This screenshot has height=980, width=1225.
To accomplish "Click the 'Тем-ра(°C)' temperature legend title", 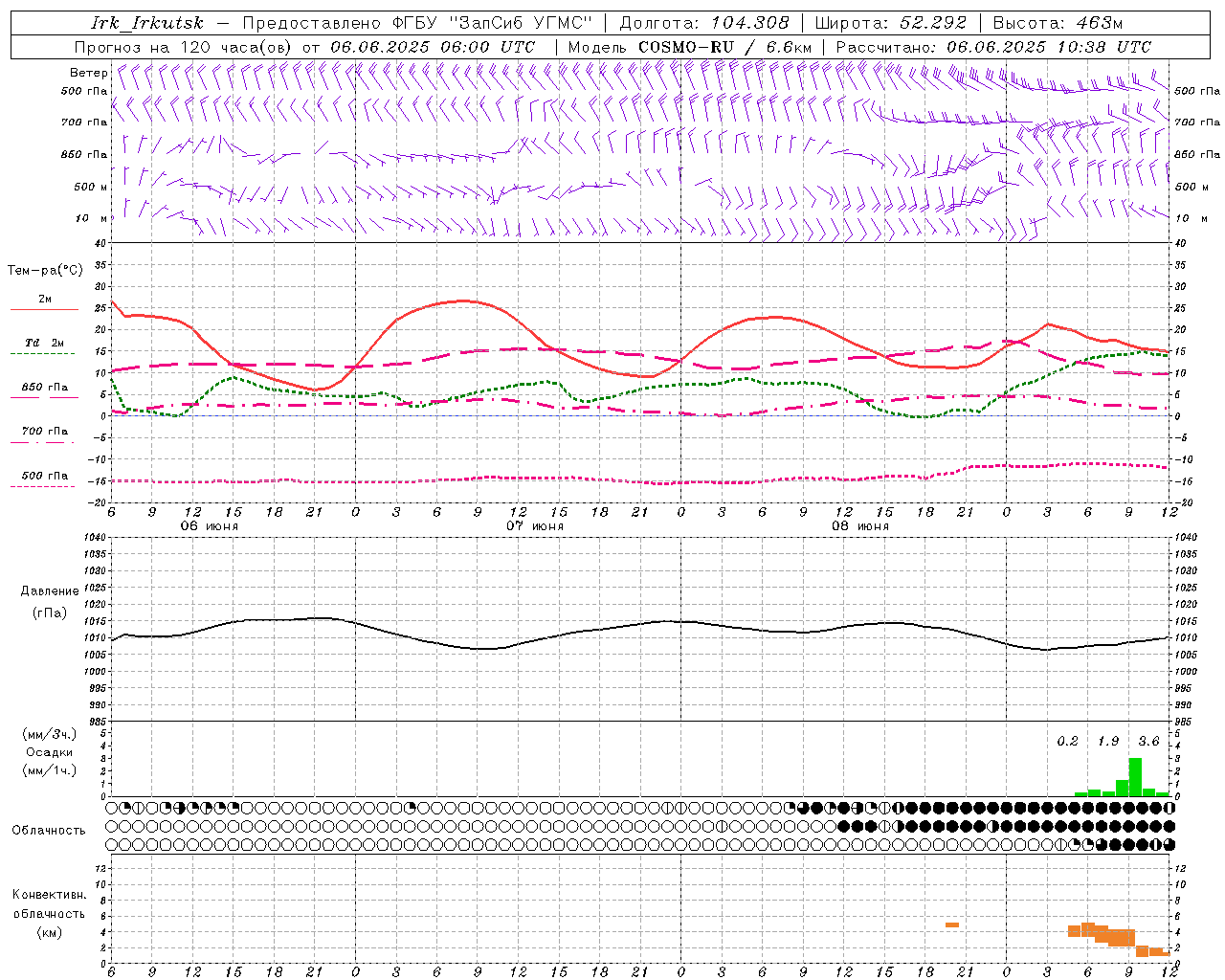I will coord(45,271).
